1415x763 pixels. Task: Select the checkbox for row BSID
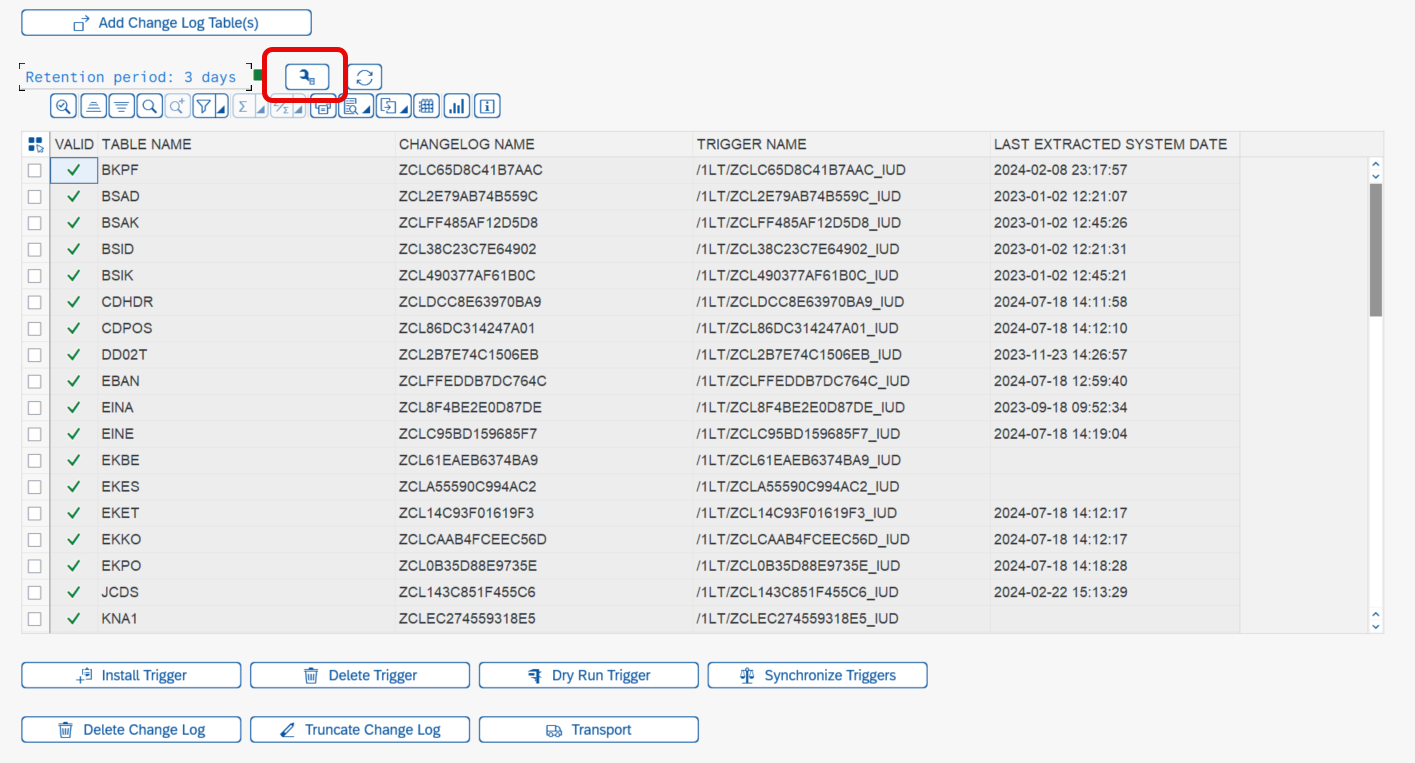pos(35,249)
